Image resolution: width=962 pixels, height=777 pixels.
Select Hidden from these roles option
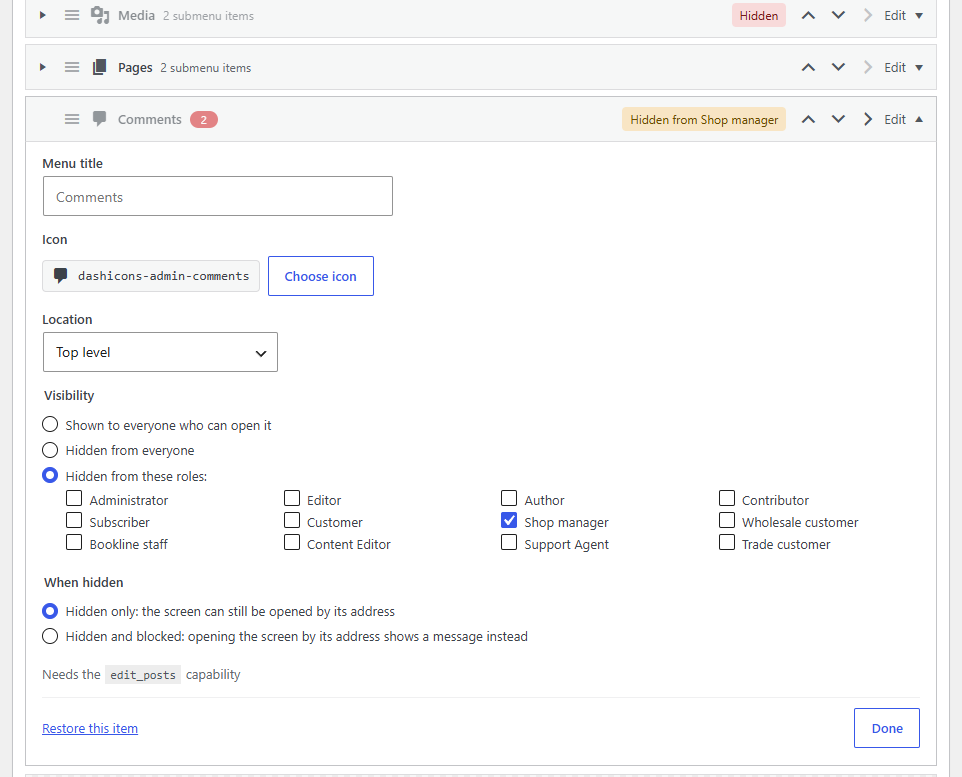coord(50,476)
